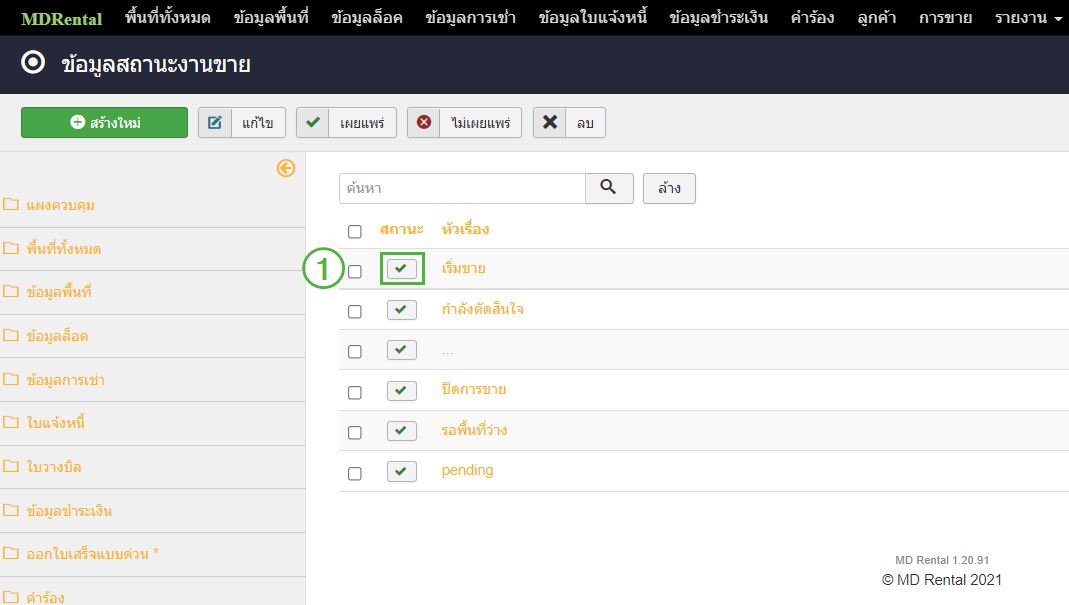The image size is (1069, 605).
Task: Click the © MD Rental 2021 footer text
Action: click(x=942, y=580)
